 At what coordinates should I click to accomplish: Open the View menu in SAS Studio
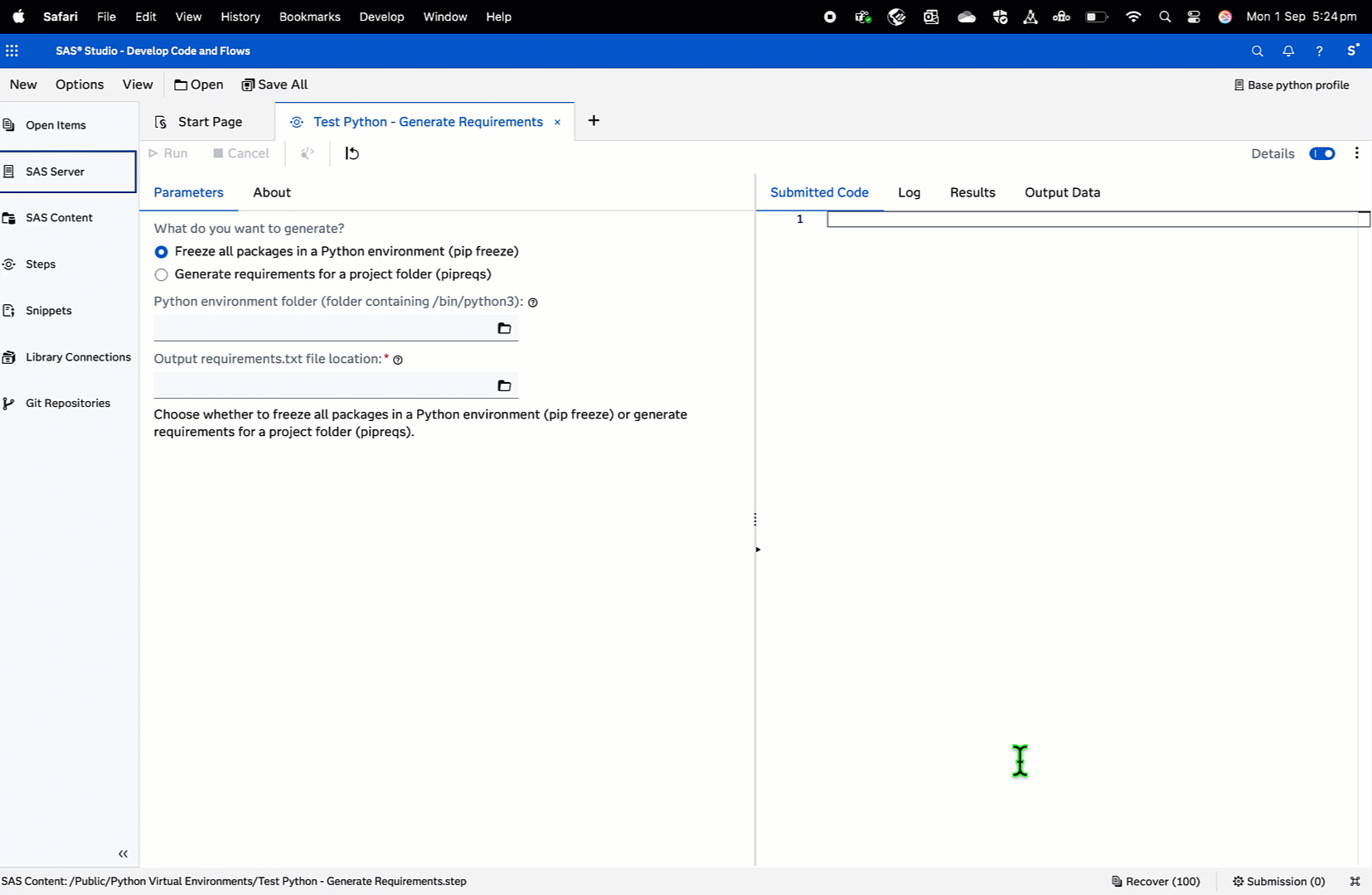click(x=138, y=85)
